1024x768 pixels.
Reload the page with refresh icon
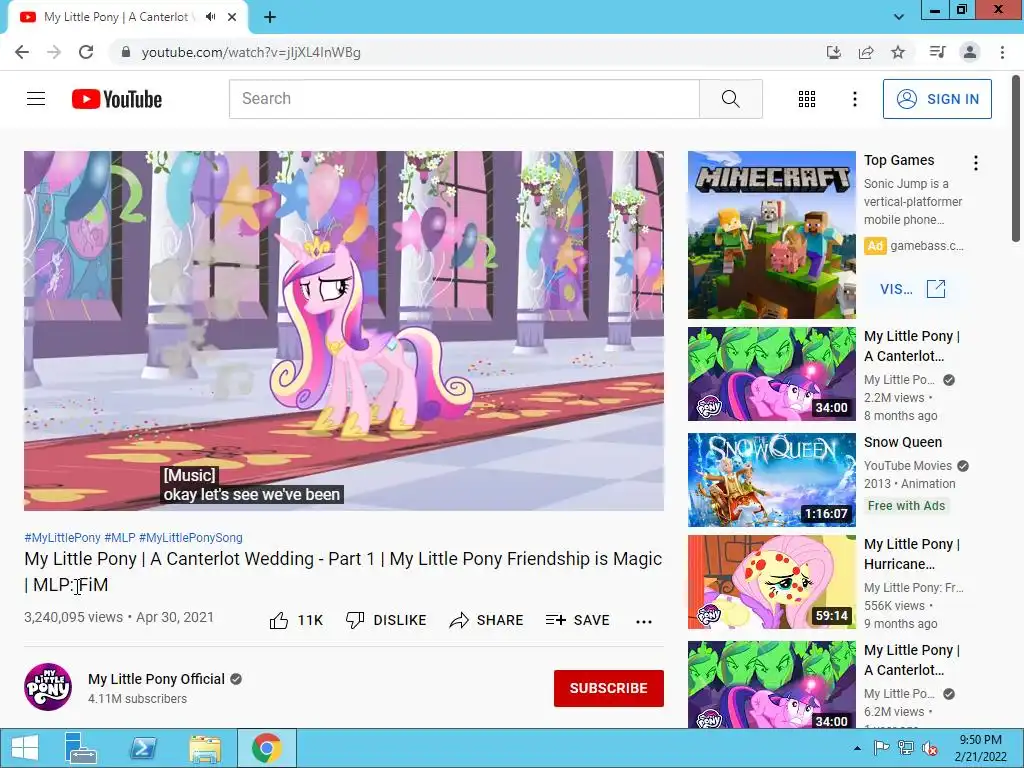click(x=86, y=52)
